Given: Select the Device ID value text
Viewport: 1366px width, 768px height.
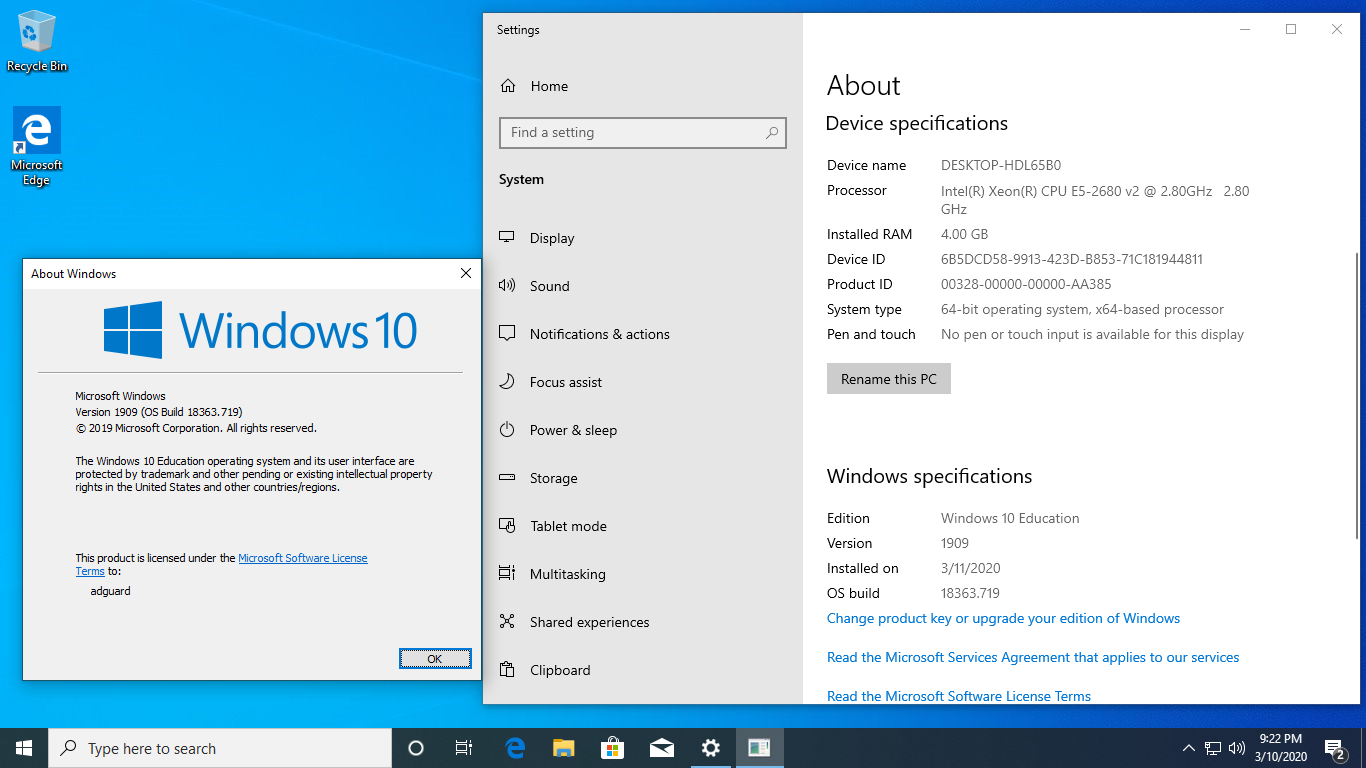Looking at the screenshot, I should (x=1071, y=259).
